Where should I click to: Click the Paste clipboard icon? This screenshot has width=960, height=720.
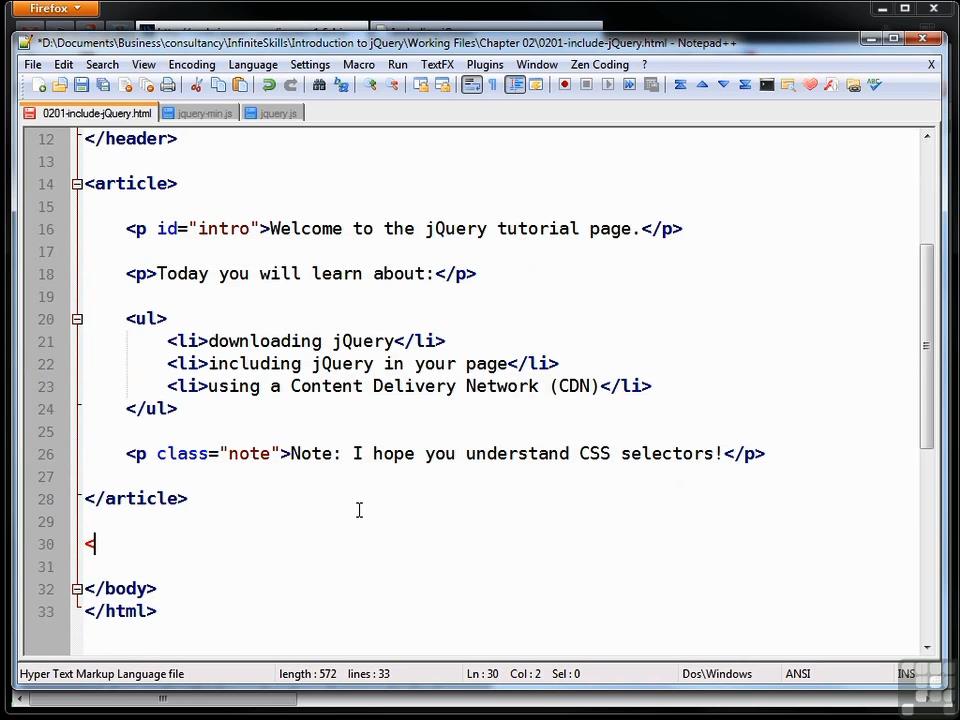click(x=241, y=85)
